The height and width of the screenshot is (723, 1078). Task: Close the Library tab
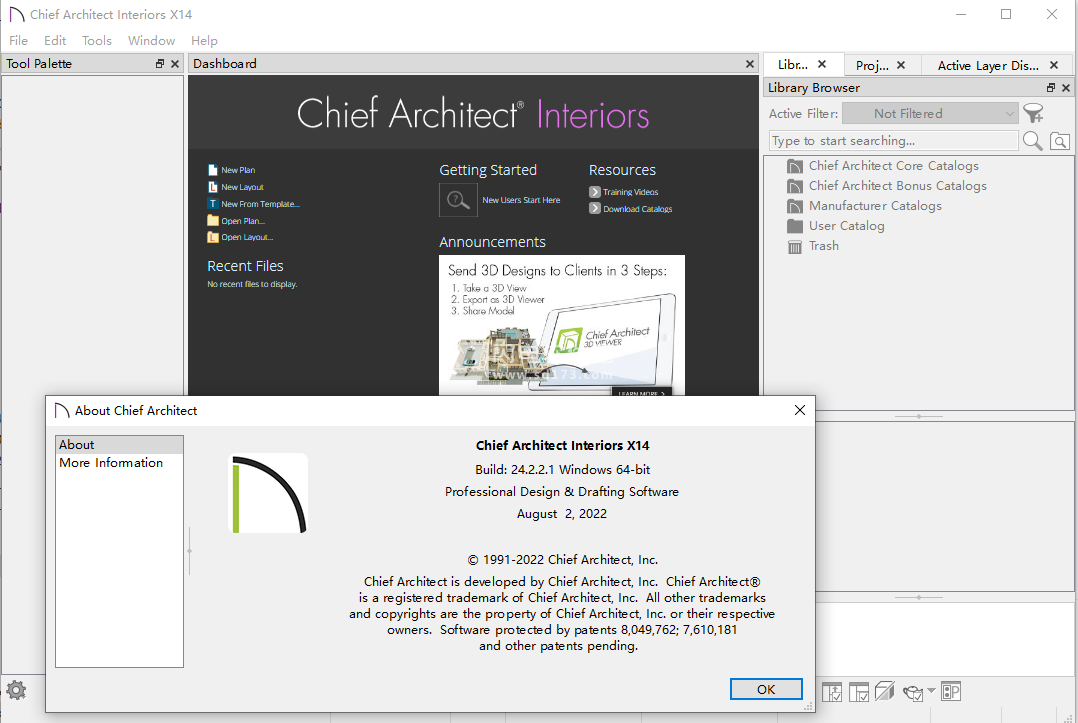coord(822,64)
